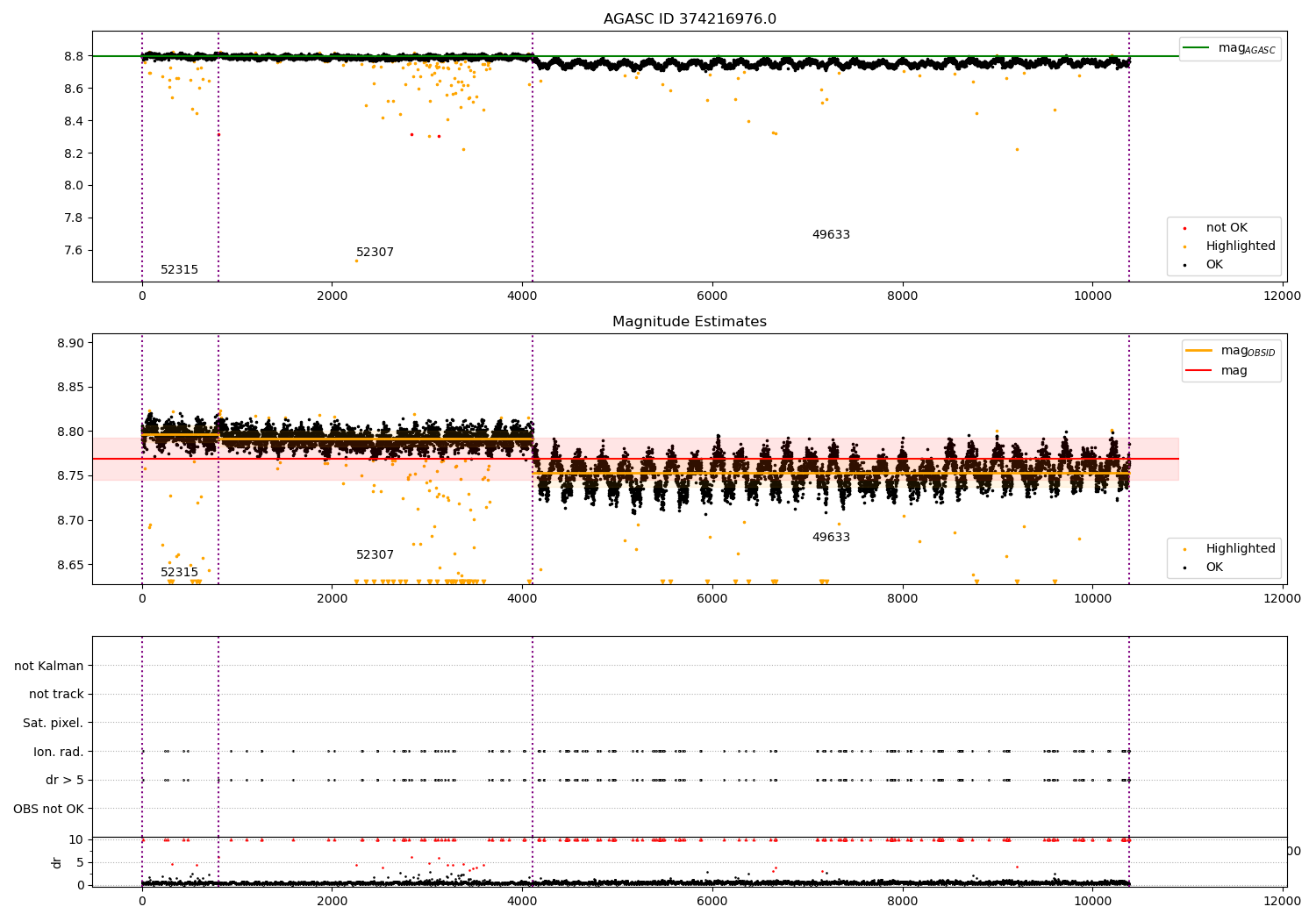Click x-axis tick 10000 under the bottom dr plot
Image resolution: width=1316 pixels, height=921 pixels.
pos(1092,901)
